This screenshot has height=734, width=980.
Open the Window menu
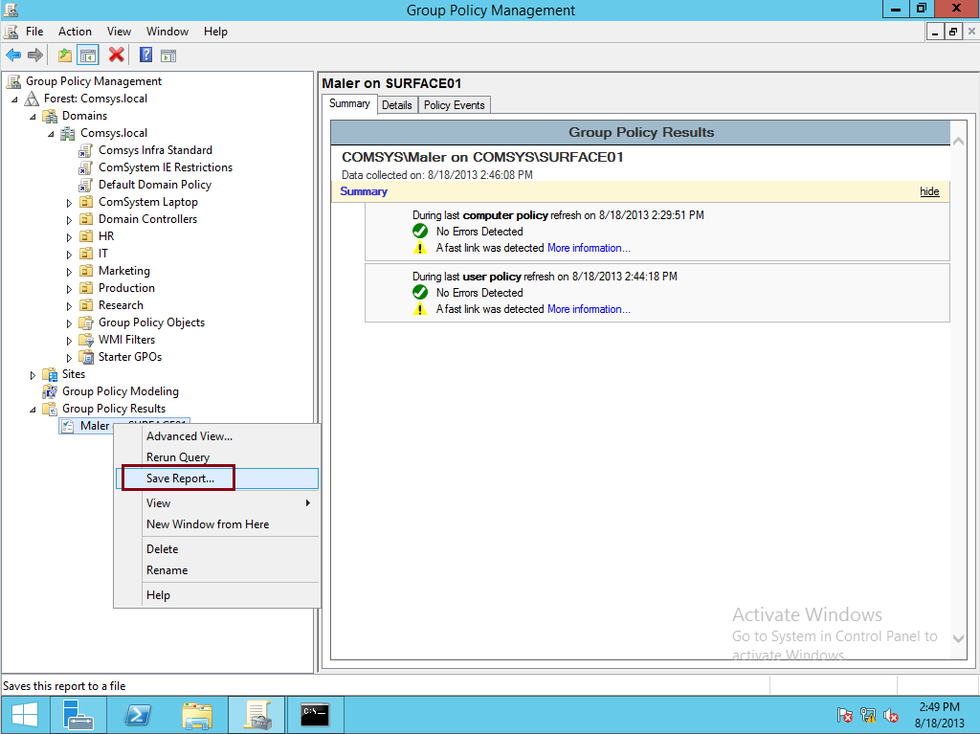click(167, 31)
